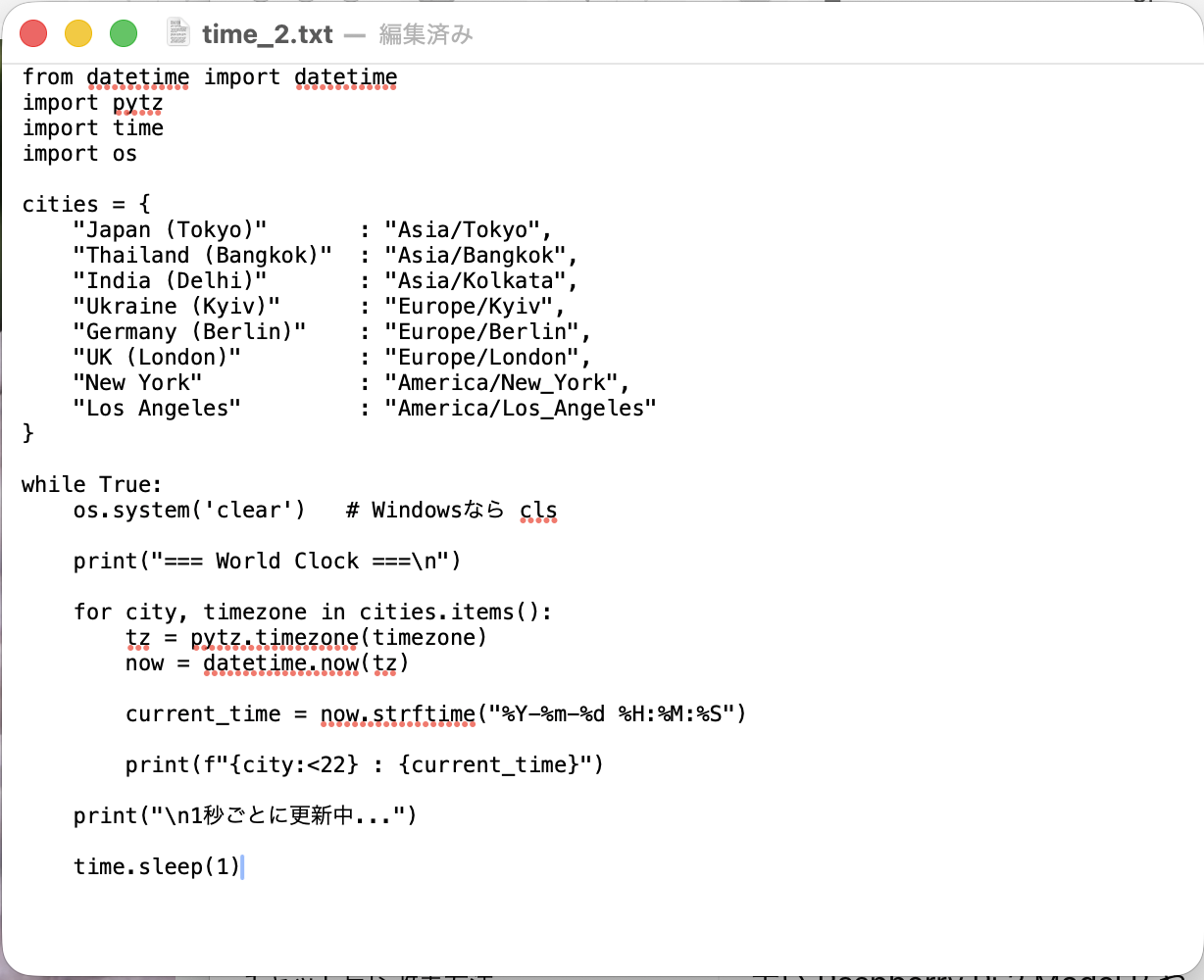
Task: Click the underlined word cls in the comment
Action: coord(538,511)
